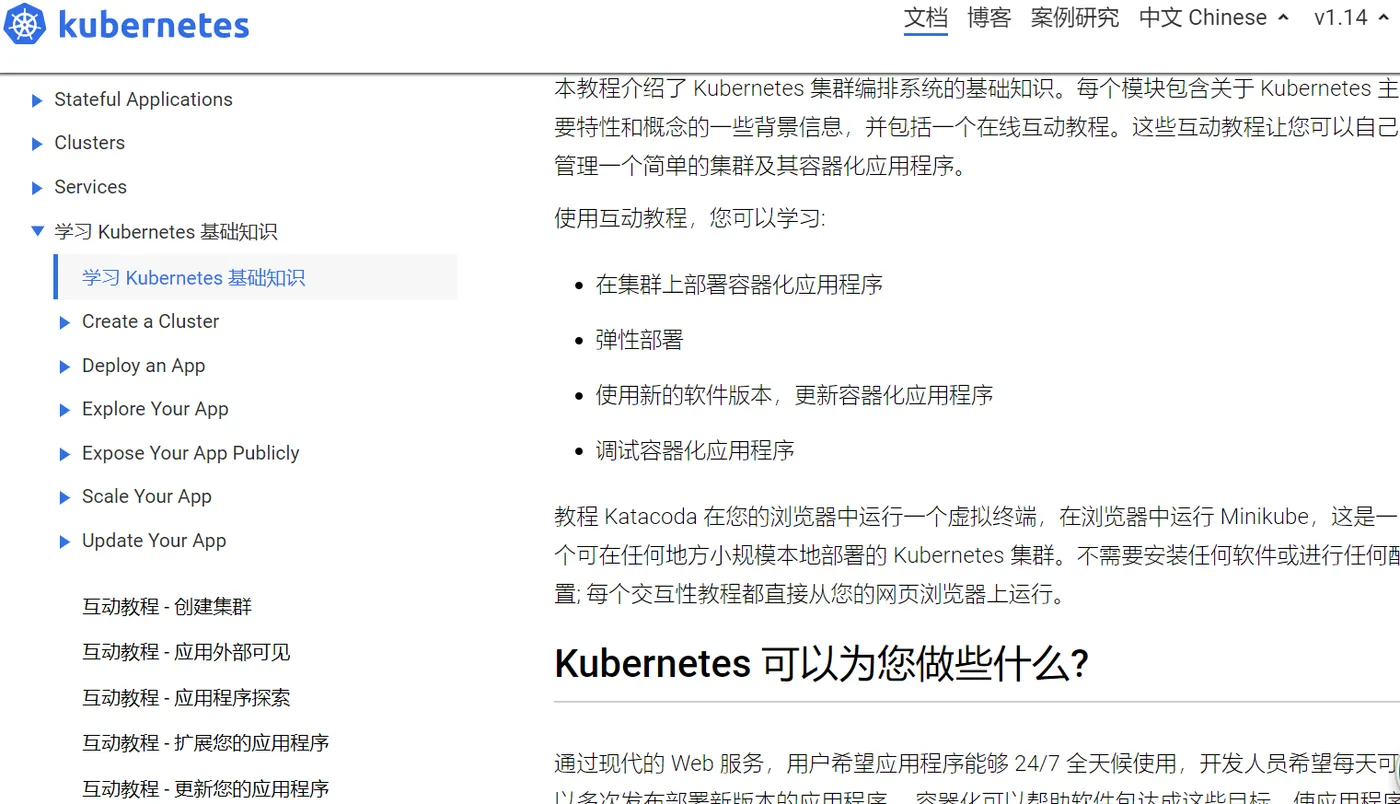This screenshot has height=804, width=1400.
Task: Click the heading Kubernetes 可以为您做些什么?
Action: click(x=821, y=663)
